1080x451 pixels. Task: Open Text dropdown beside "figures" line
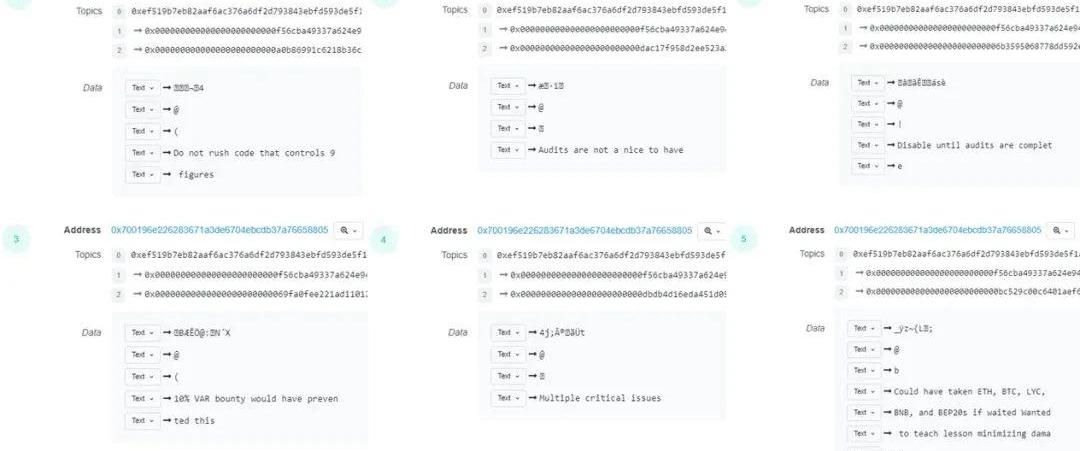140,174
